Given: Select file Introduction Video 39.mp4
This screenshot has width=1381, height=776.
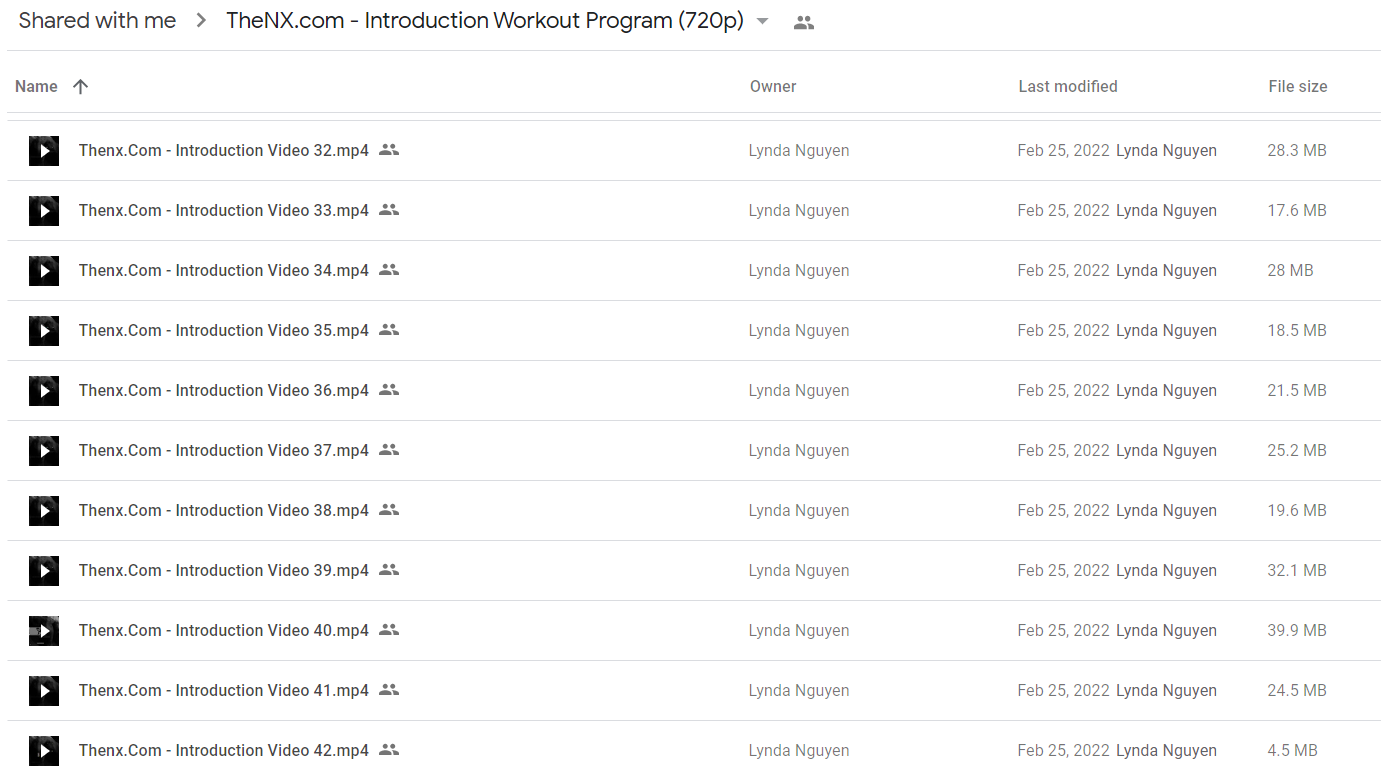Looking at the screenshot, I should (224, 570).
